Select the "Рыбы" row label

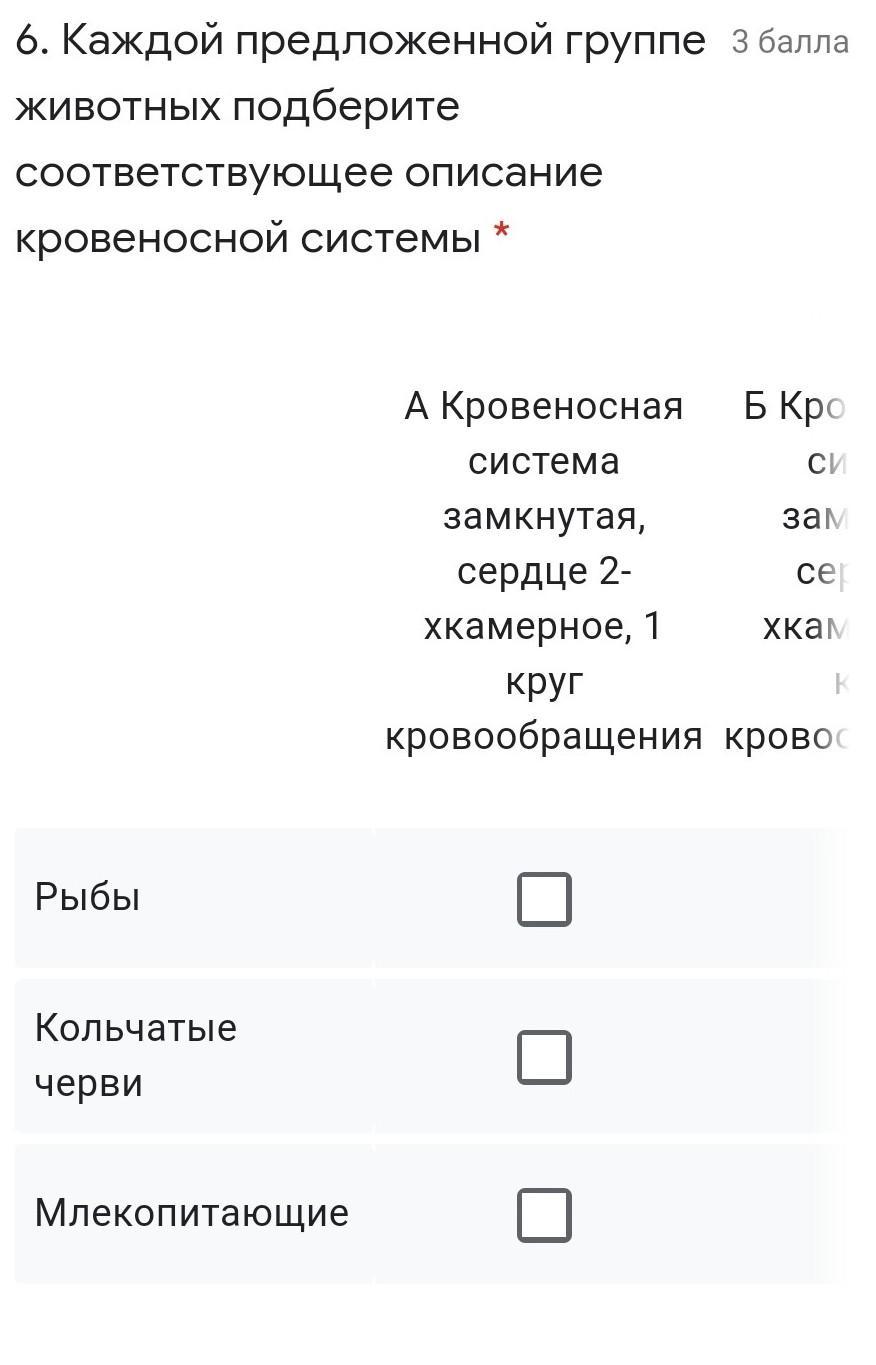(87, 897)
